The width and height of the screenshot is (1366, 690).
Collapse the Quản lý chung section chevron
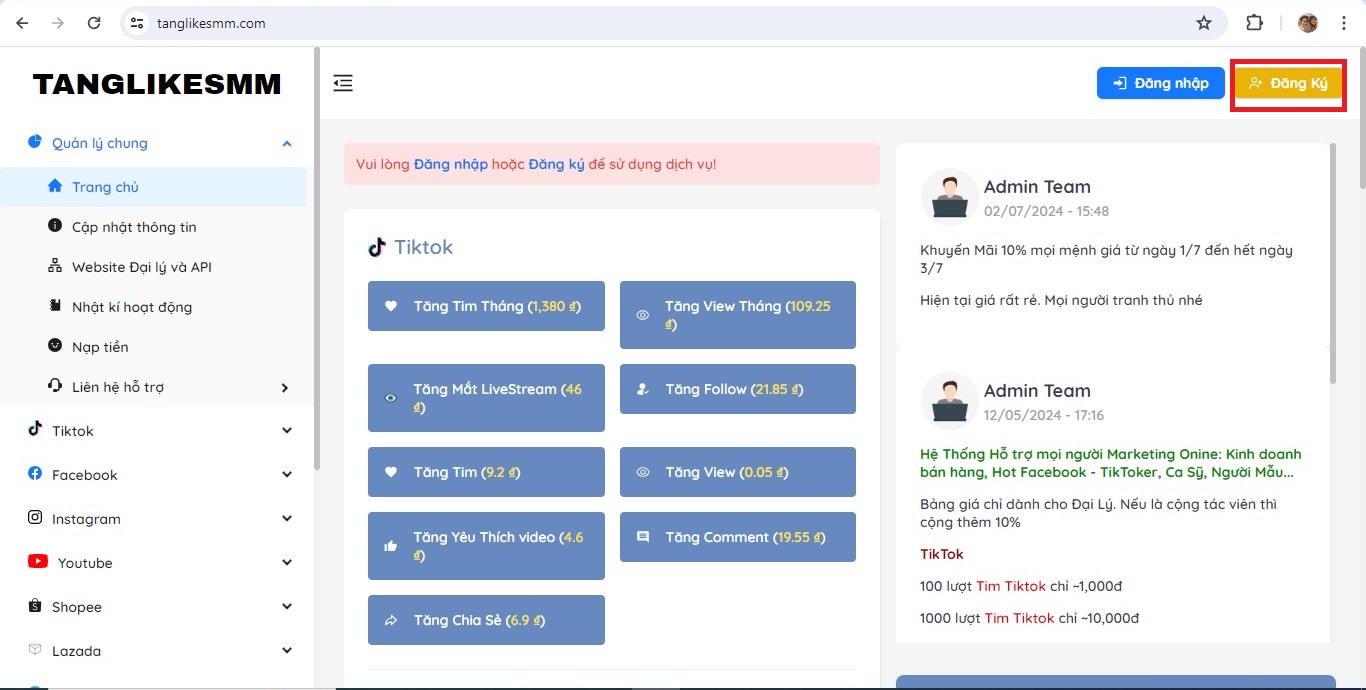click(287, 144)
